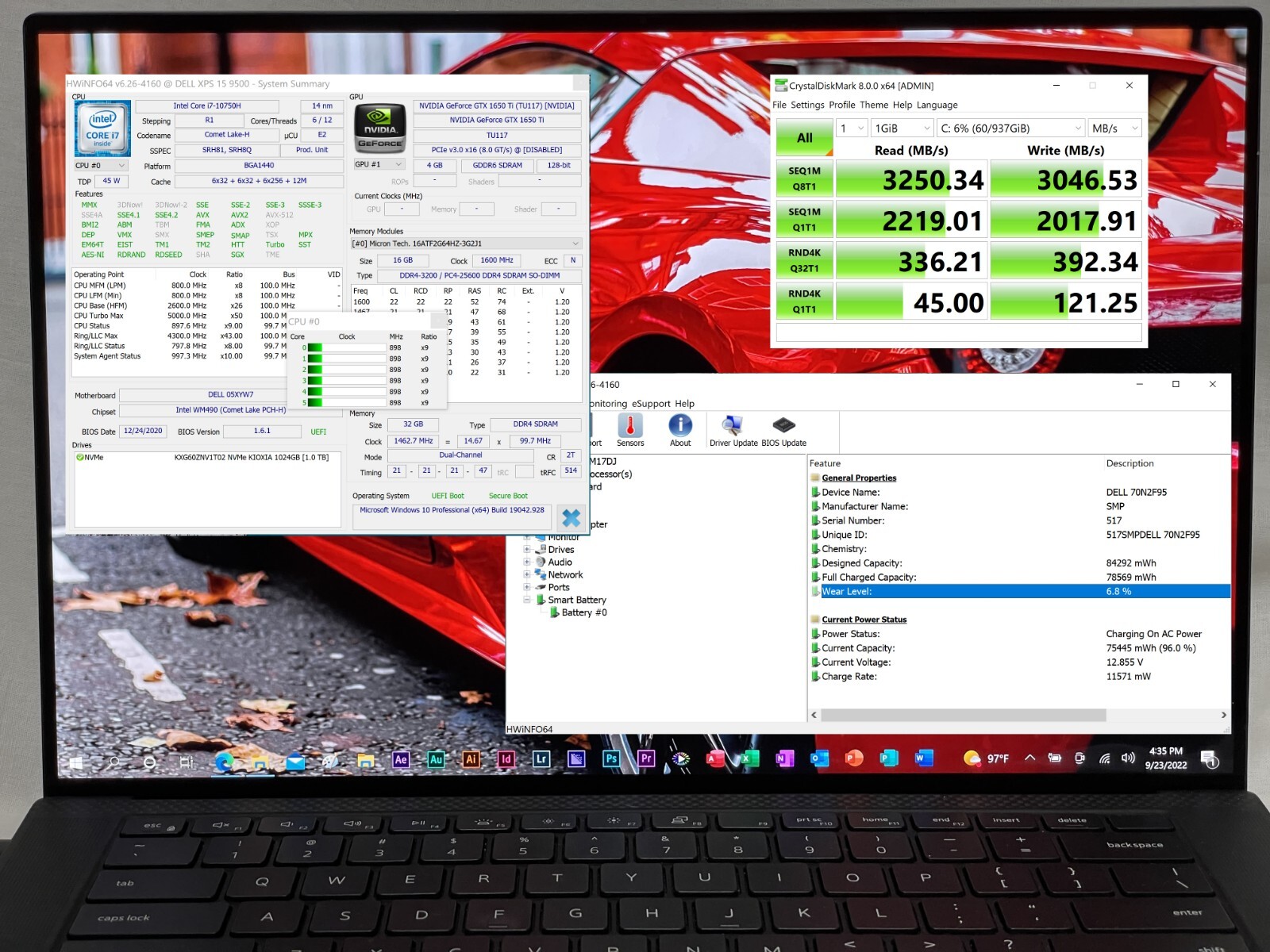1270x952 pixels.
Task: Open Adobe Audition from the taskbar
Action: coord(436,759)
